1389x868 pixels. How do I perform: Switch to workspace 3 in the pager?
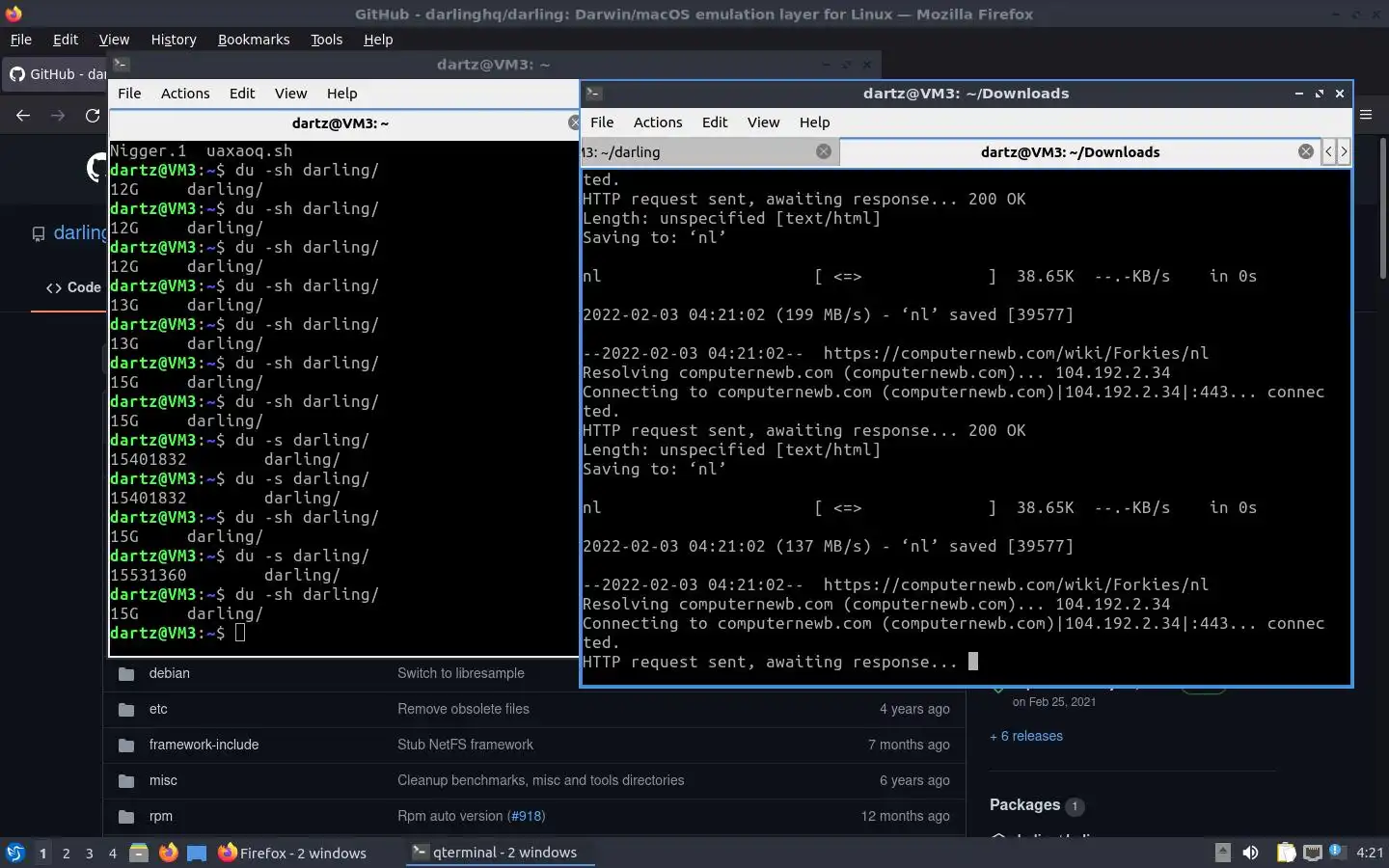[89, 853]
